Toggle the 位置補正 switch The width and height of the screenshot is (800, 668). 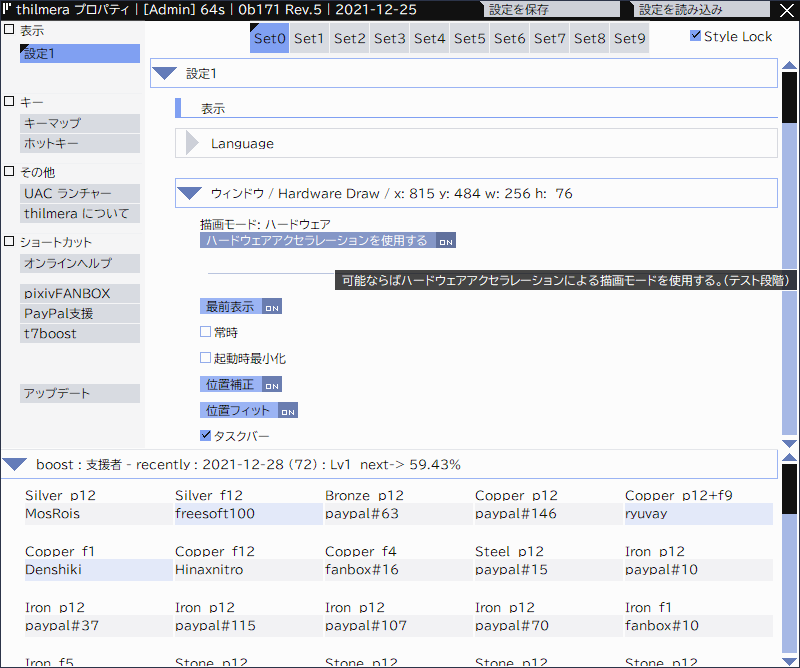241,384
